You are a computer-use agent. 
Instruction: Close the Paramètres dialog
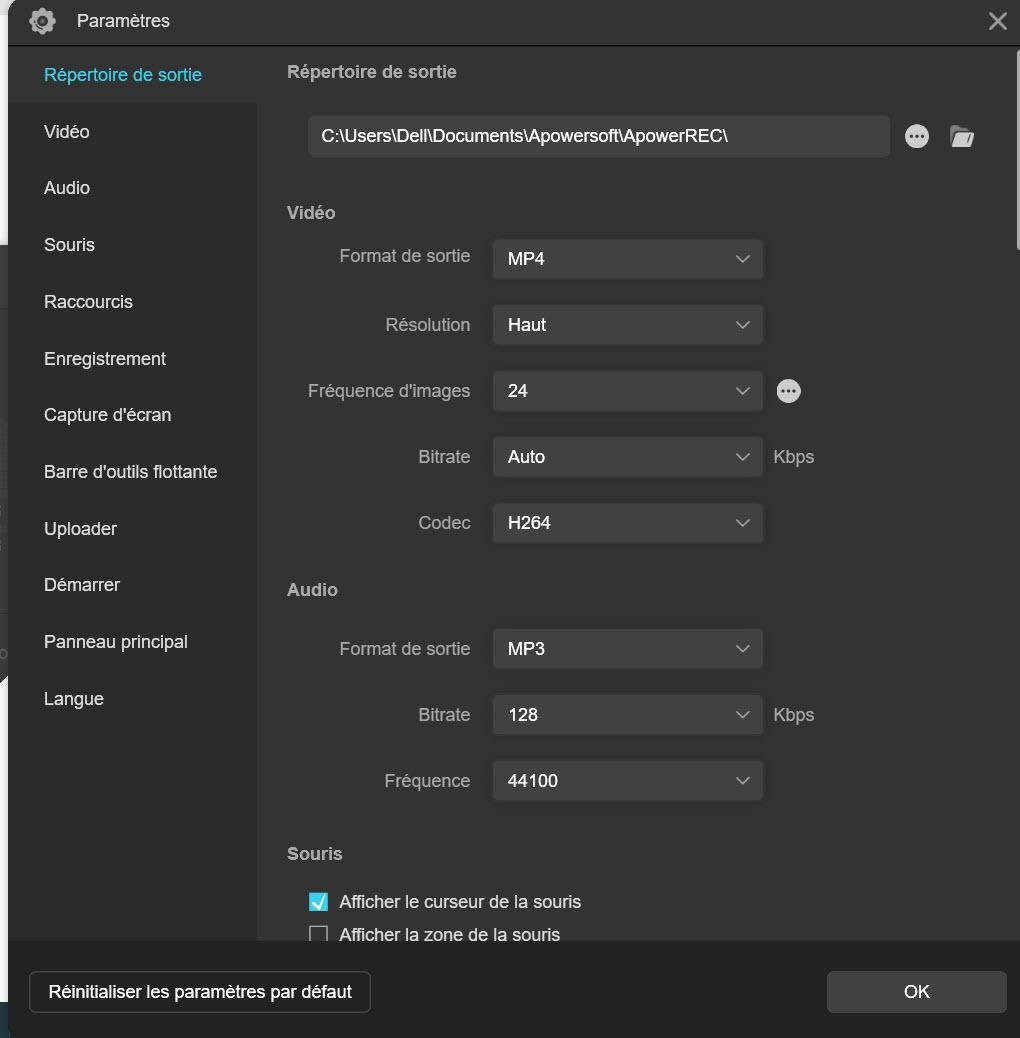pos(997,21)
